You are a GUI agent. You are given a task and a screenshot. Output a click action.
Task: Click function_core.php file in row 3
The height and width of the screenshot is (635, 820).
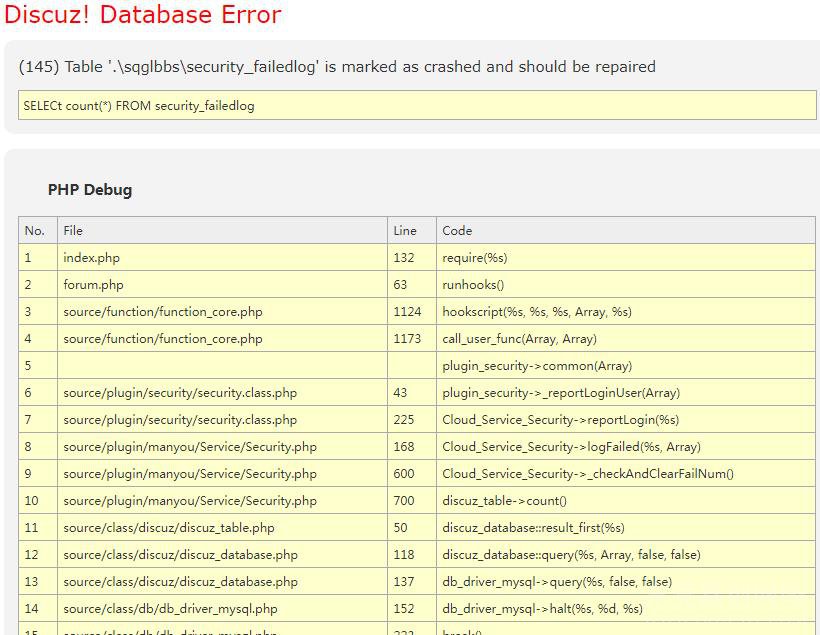click(x=163, y=312)
